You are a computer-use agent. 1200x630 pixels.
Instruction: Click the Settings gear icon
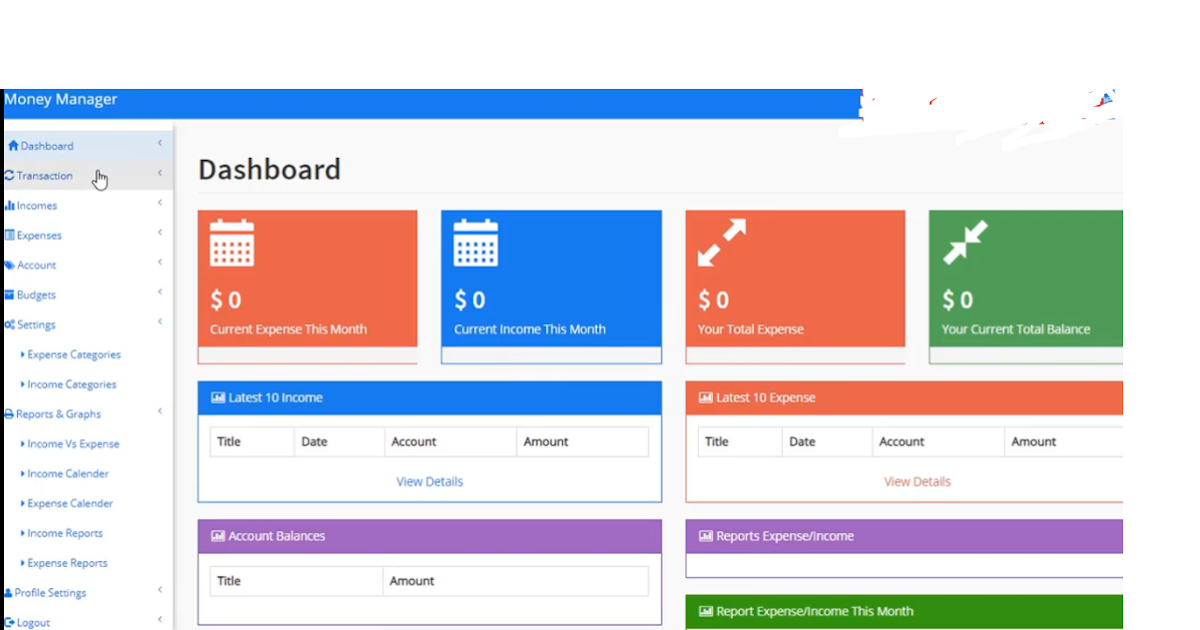pyautogui.click(x=9, y=324)
